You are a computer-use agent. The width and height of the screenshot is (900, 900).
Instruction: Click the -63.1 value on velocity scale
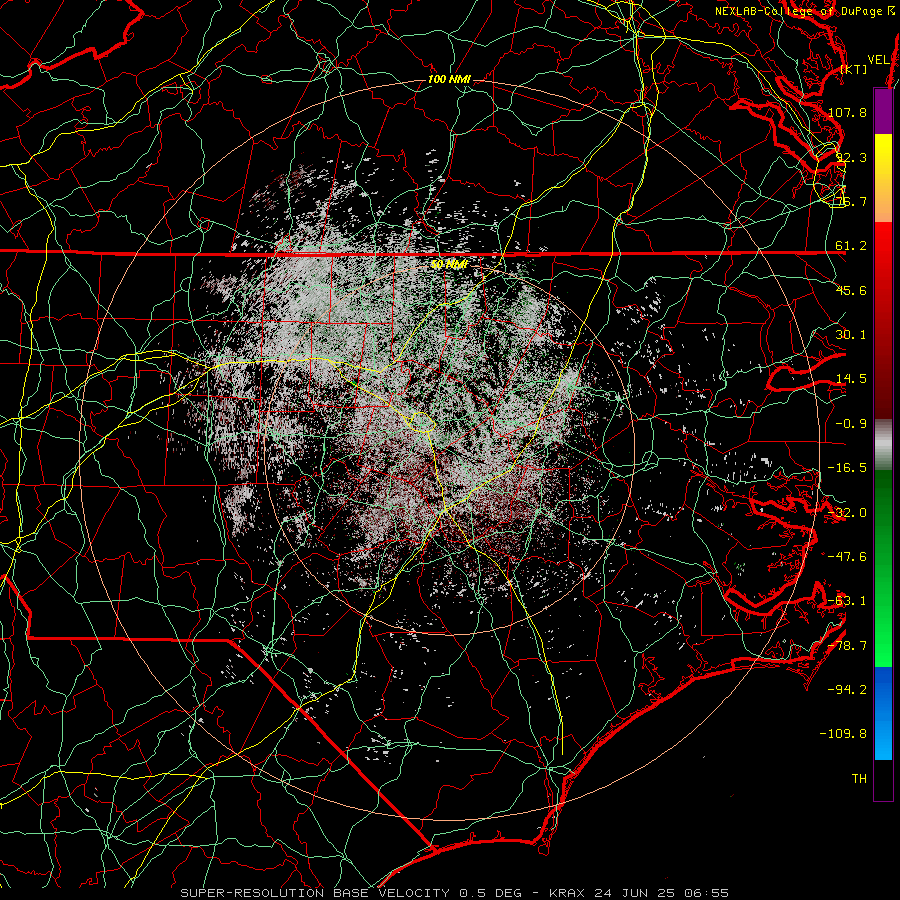point(847,601)
